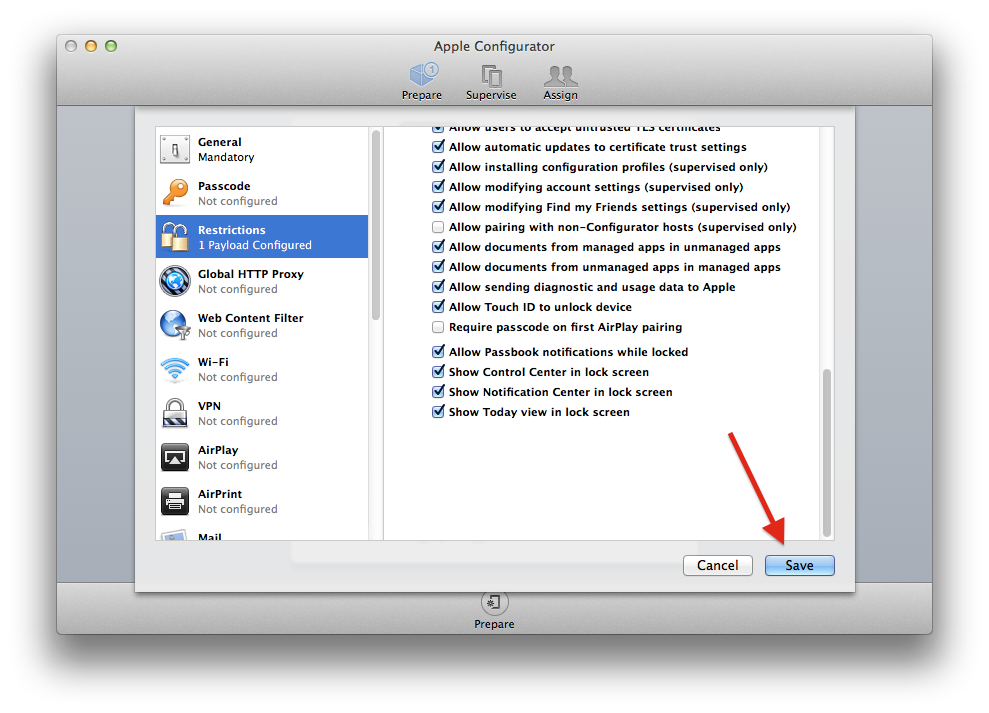The height and width of the screenshot is (713, 989).
Task: Enable pairing with non-Configurator hosts
Action: pos(438,227)
